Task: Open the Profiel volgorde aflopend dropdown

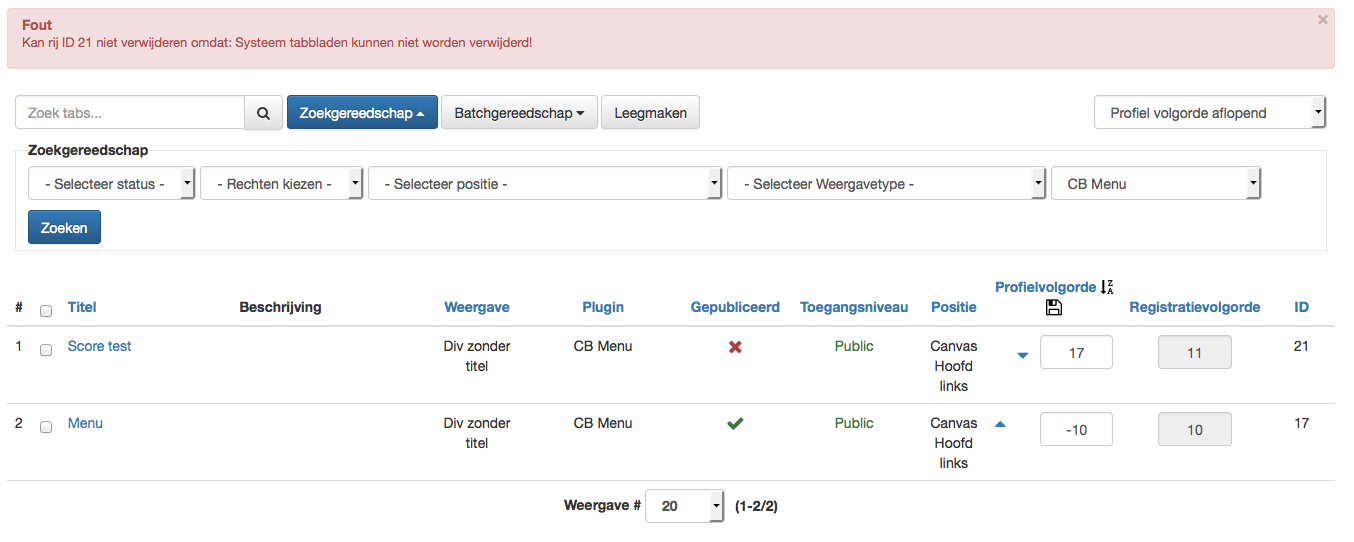Action: click(1210, 113)
